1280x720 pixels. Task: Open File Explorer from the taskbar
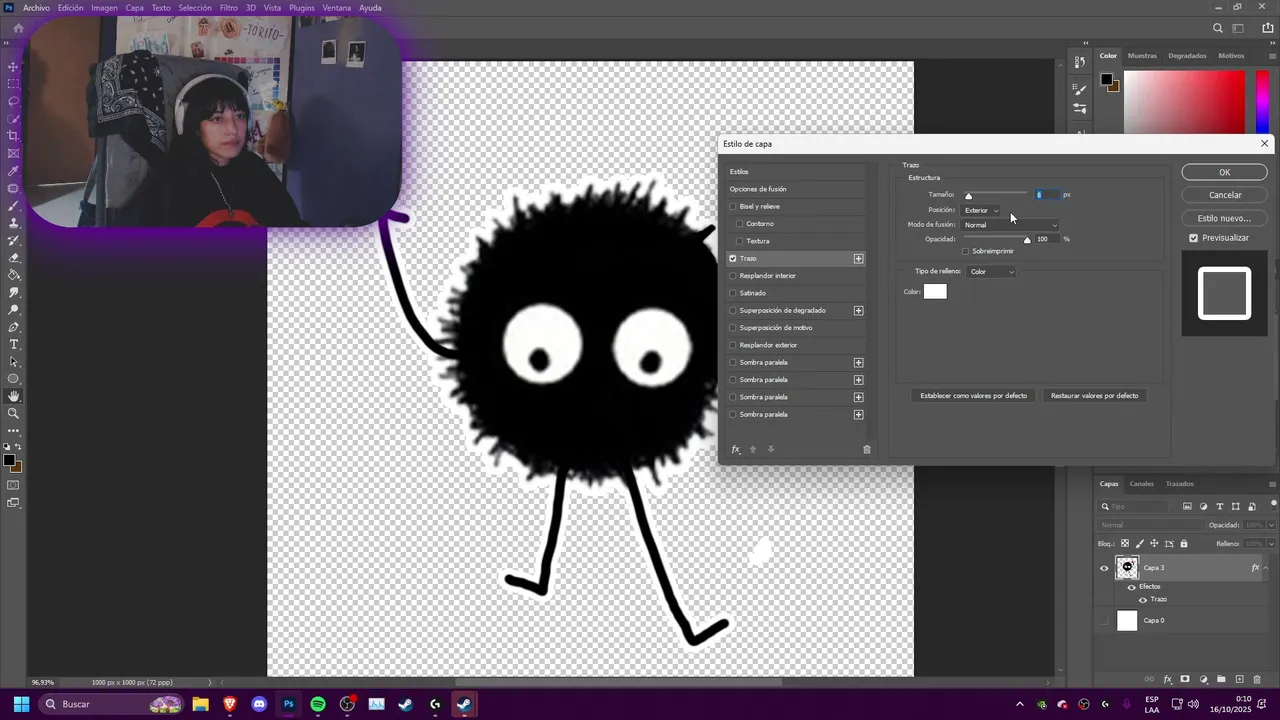click(x=200, y=704)
